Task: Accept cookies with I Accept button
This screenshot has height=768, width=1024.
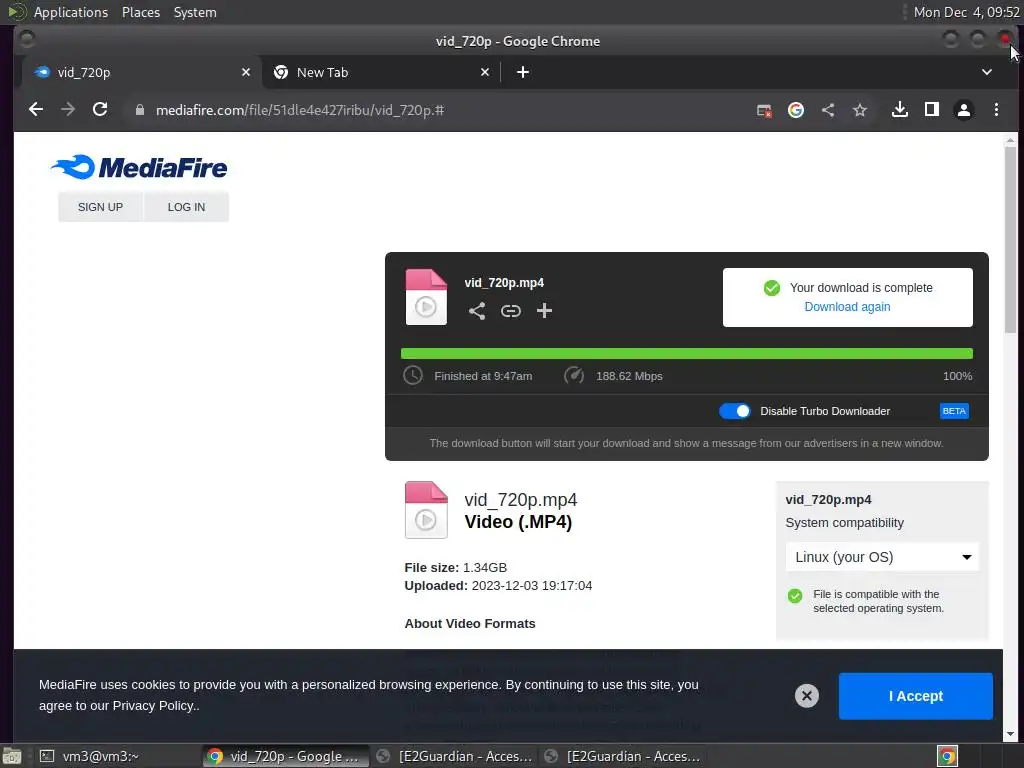Action: 916,696
